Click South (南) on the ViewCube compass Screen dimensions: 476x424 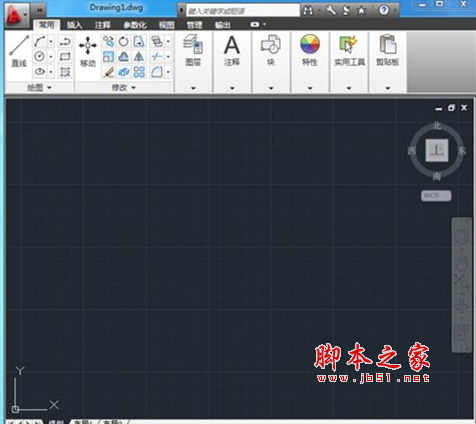[437, 176]
